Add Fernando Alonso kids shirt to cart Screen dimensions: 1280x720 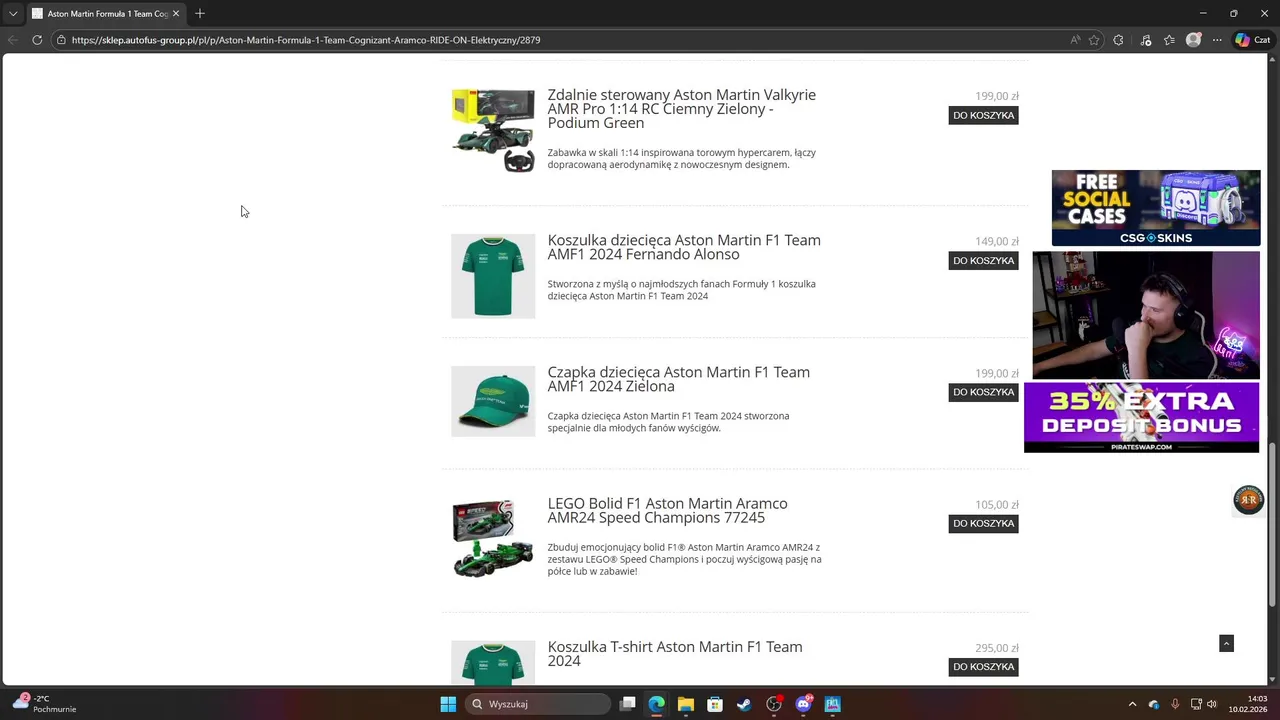pyautogui.click(x=983, y=260)
